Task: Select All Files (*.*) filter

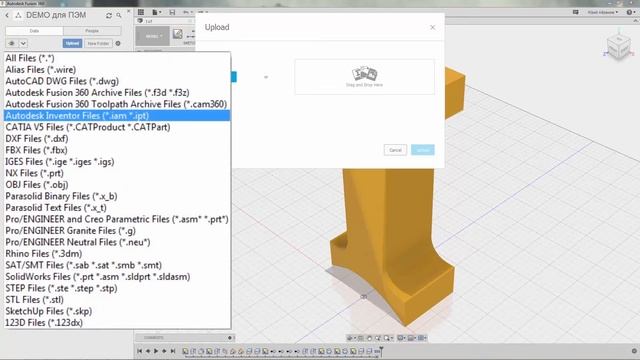Action: coord(117,58)
